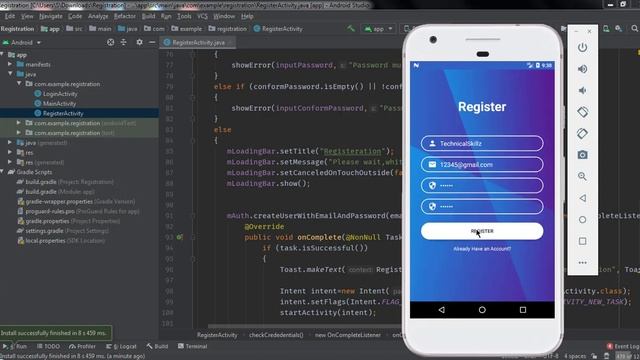640x360 pixels.
Task: Expand the manifests folder
Action: coord(10,64)
